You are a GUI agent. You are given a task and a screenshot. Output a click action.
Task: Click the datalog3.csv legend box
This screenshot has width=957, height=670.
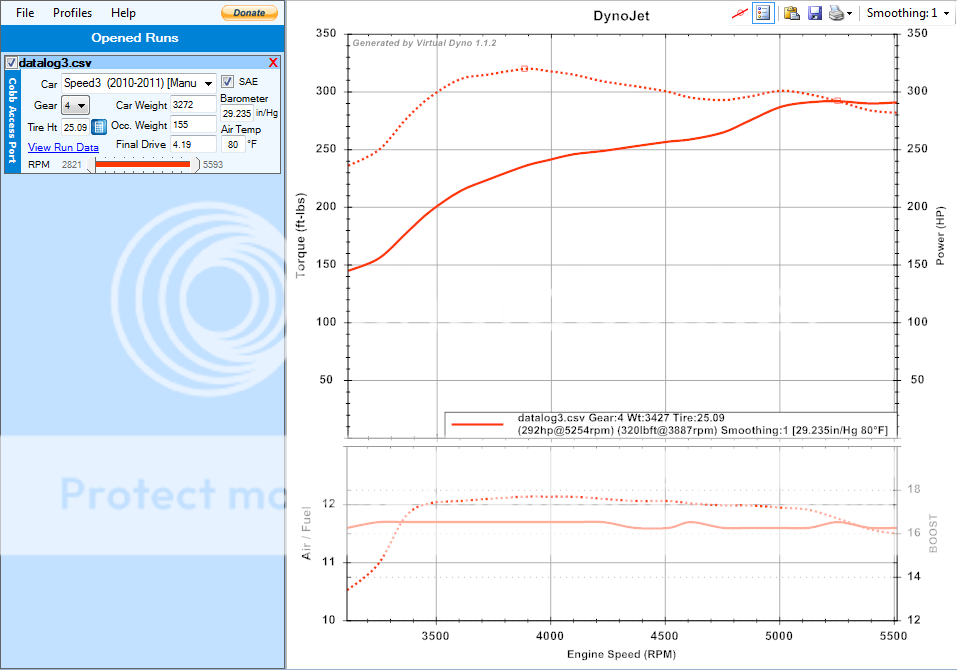click(x=671, y=424)
